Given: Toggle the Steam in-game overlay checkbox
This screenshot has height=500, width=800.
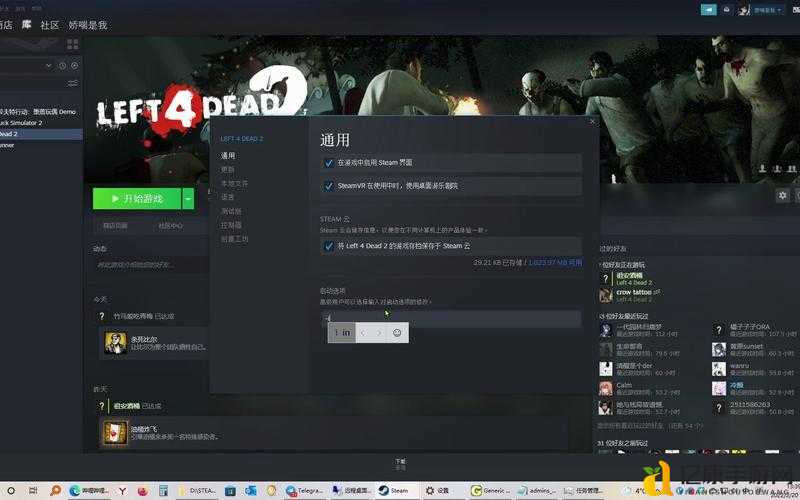Looking at the screenshot, I should pos(329,163).
